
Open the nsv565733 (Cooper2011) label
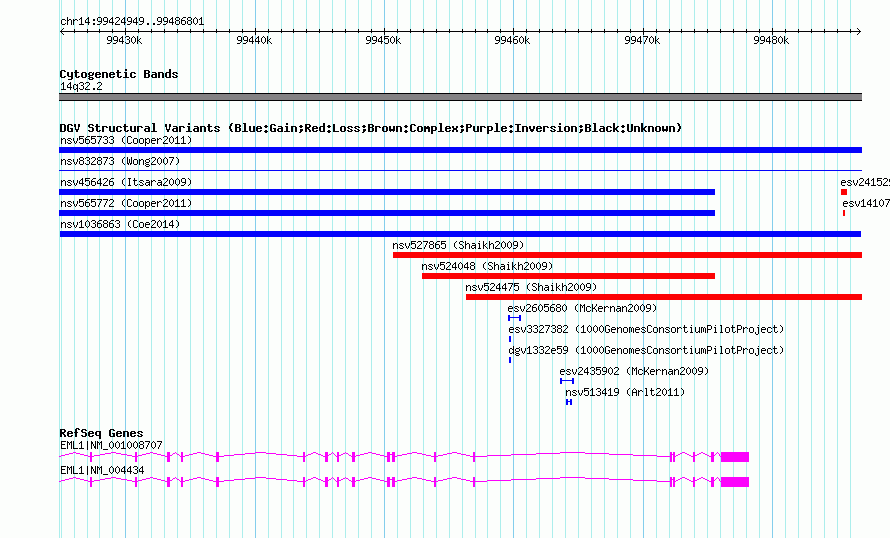point(126,140)
